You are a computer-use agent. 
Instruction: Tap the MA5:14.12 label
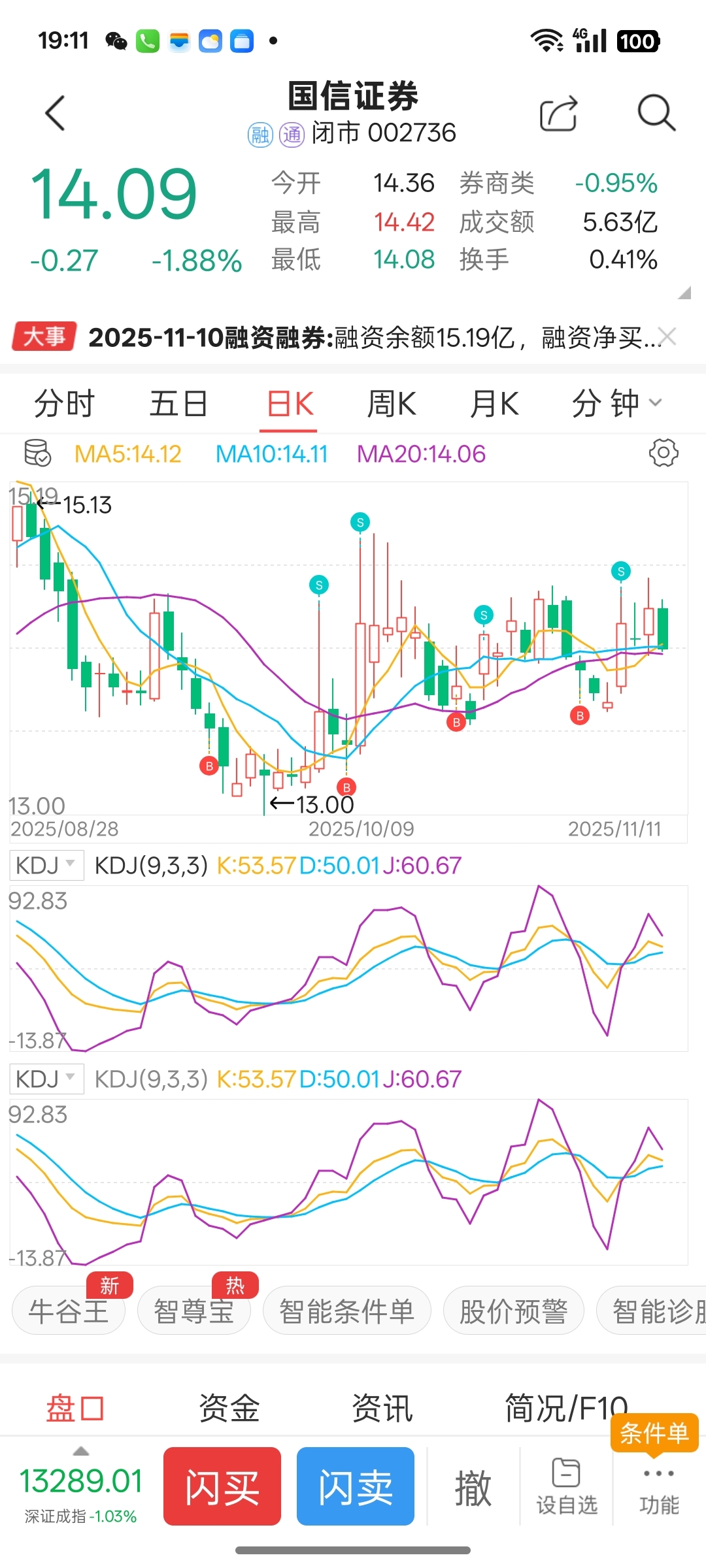[x=127, y=453]
